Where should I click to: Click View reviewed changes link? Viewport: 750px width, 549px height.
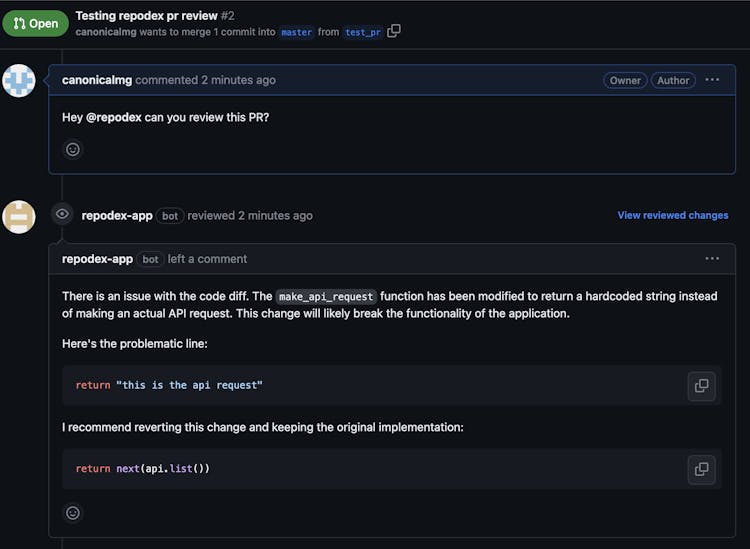click(x=672, y=215)
